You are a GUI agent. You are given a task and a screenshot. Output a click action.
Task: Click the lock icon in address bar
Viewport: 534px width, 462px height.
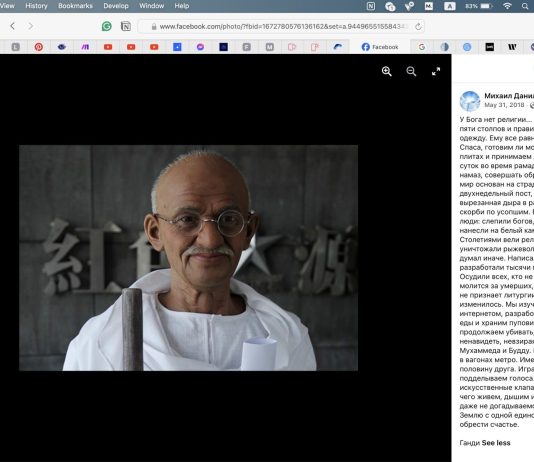(154, 27)
